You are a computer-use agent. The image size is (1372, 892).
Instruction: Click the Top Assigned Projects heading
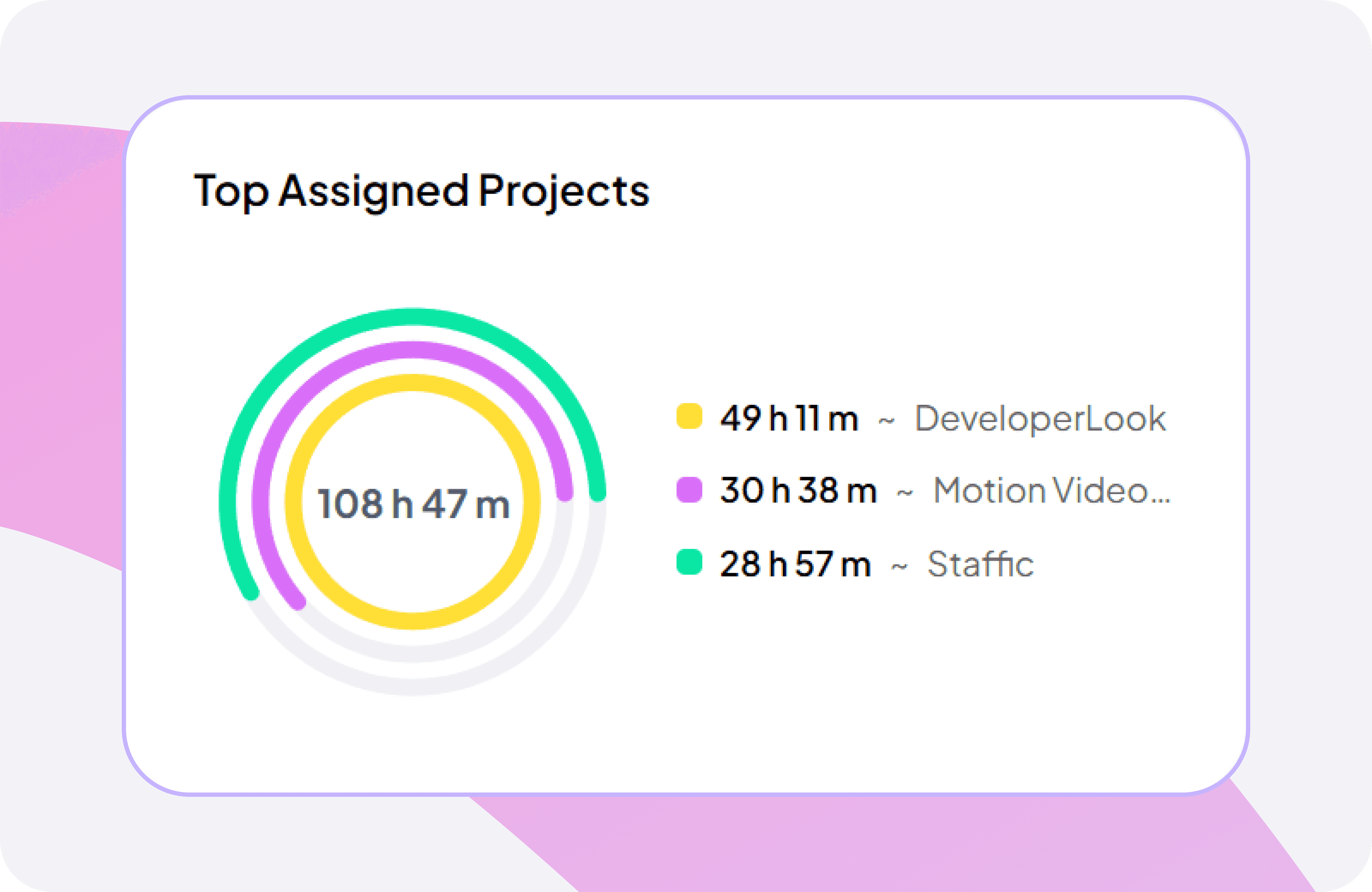coord(421,191)
